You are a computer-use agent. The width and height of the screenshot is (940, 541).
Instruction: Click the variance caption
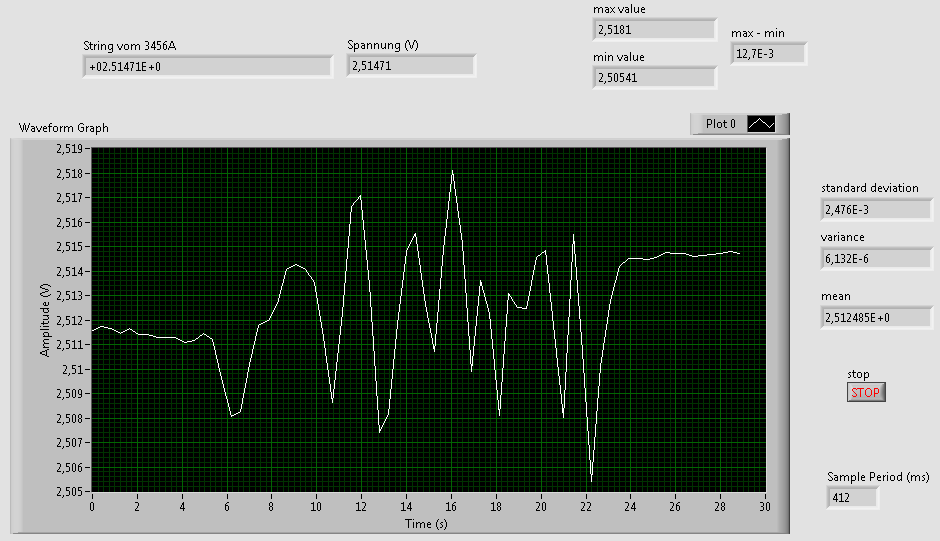coord(842,237)
